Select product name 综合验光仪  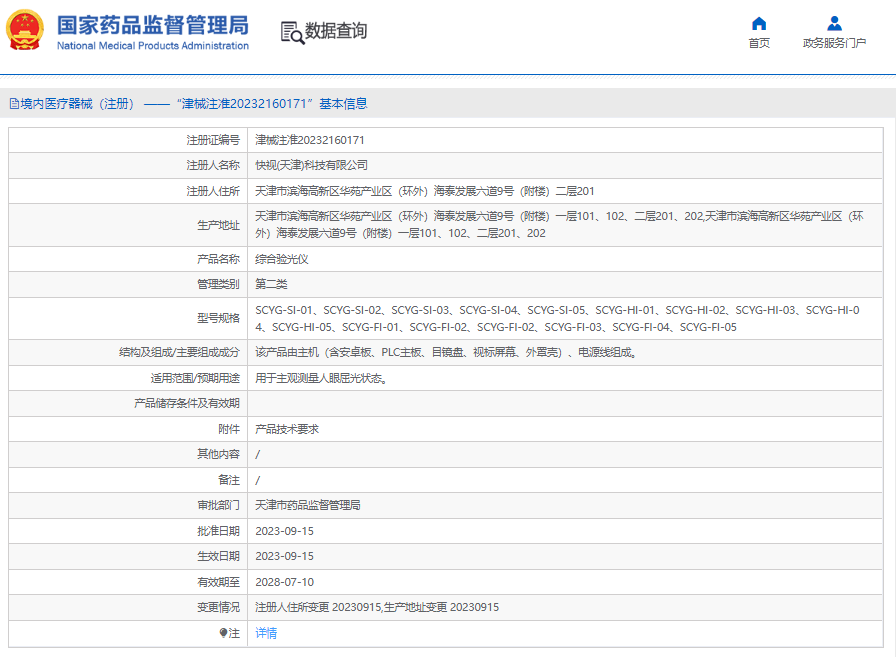pyautogui.click(x=282, y=259)
